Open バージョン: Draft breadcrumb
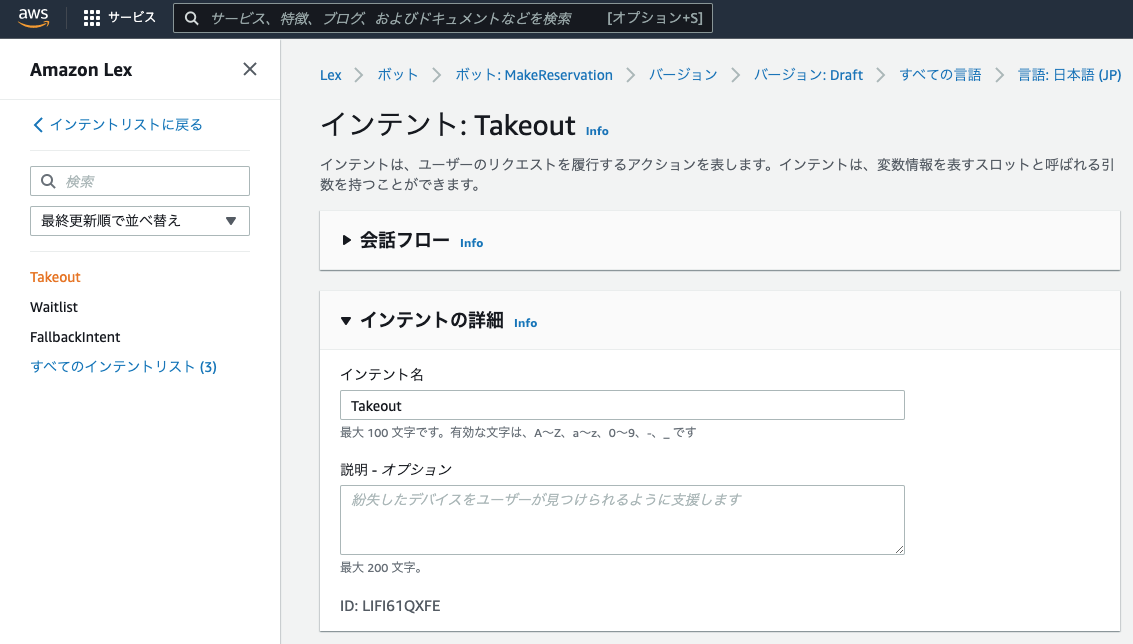Screen dimensions: 1133x644 click(809, 75)
